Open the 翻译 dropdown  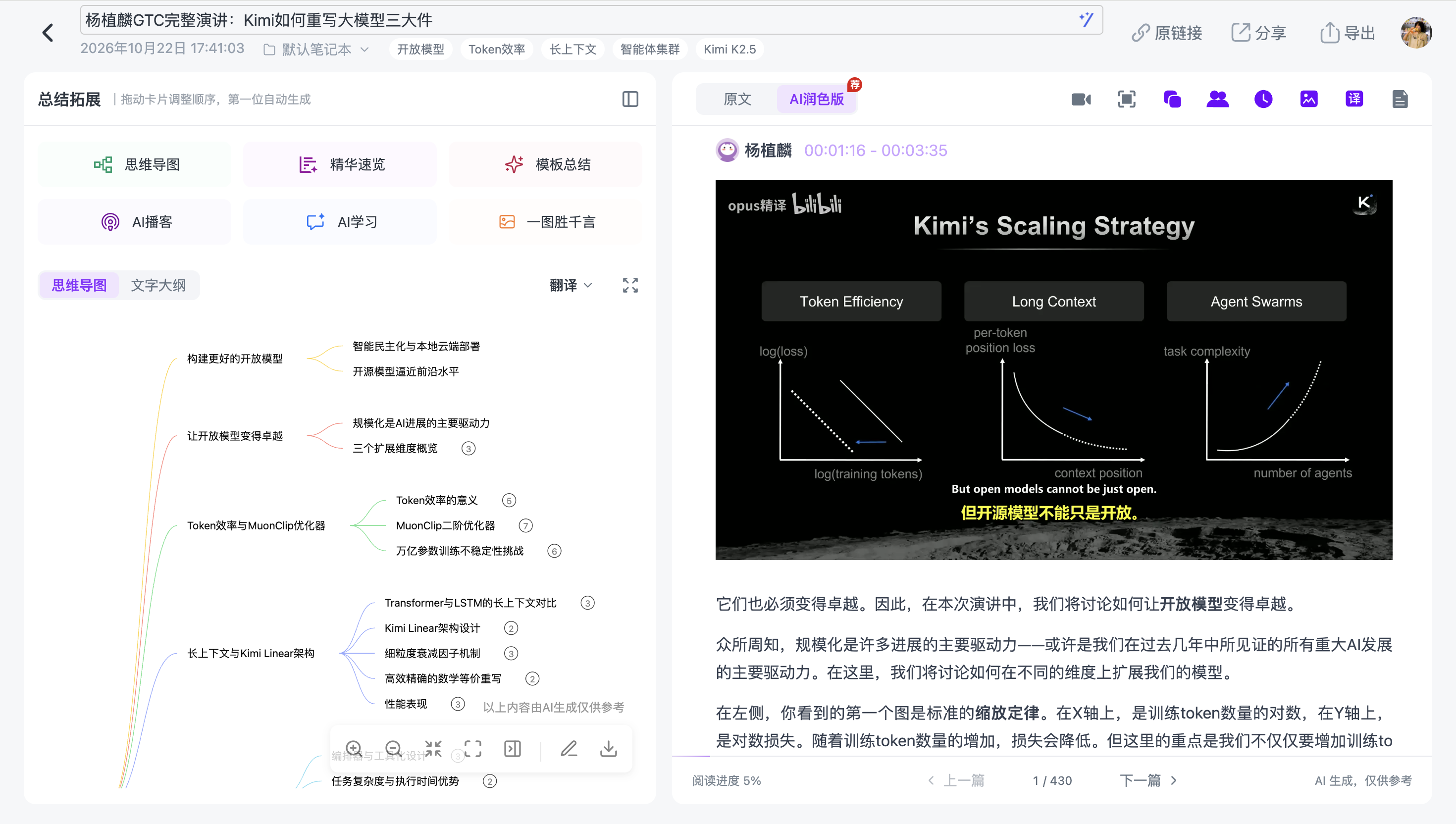[571, 285]
